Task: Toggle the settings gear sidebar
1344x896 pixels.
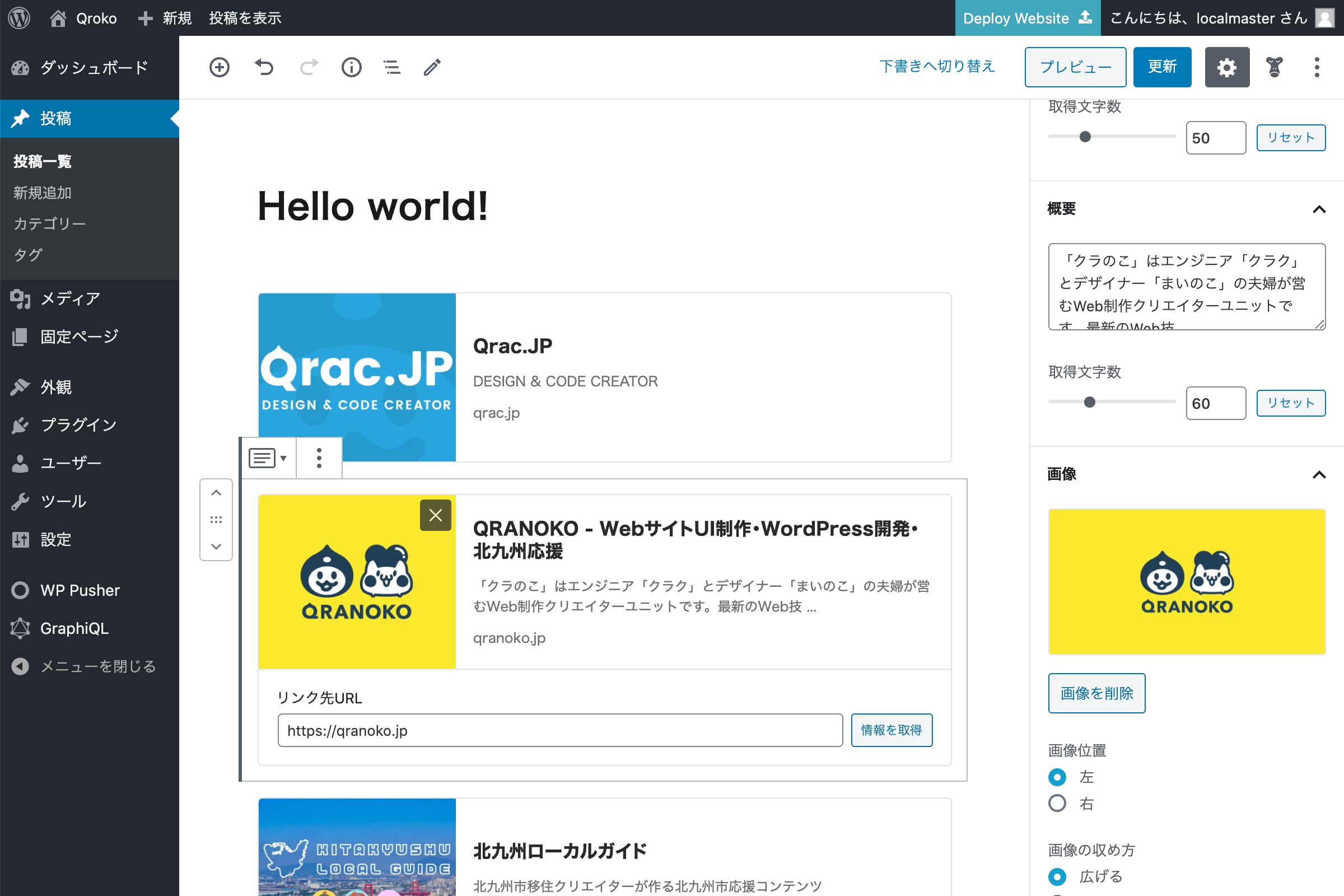Action: click(x=1227, y=67)
